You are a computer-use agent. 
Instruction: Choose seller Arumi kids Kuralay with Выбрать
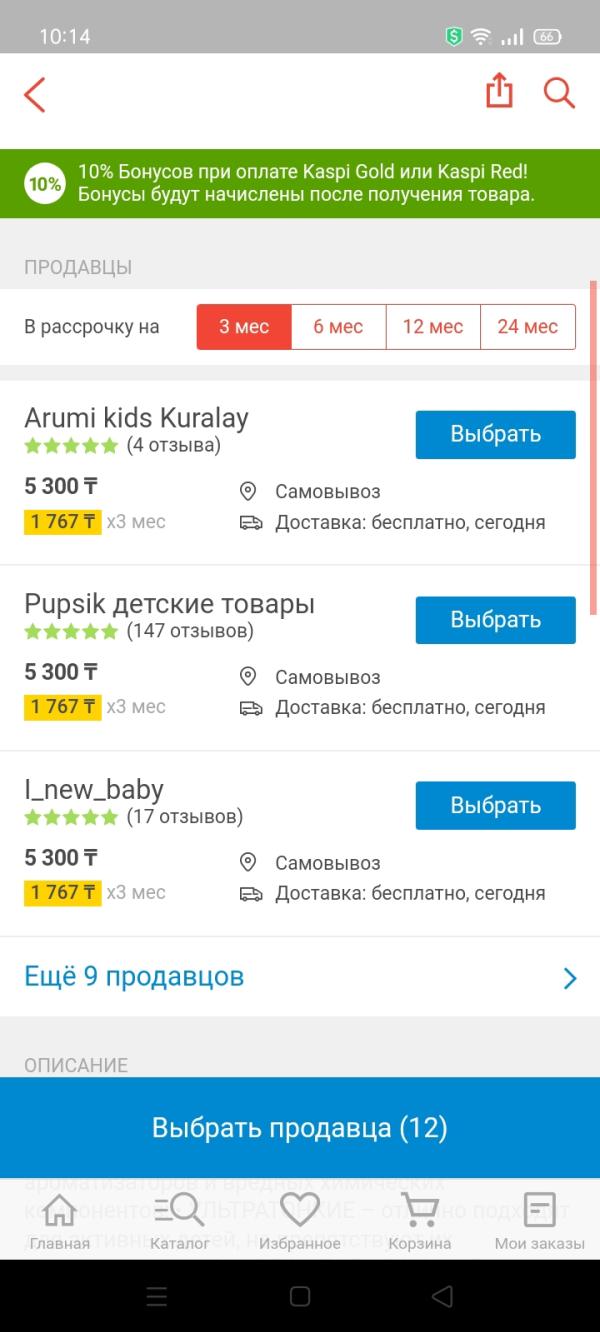coord(496,434)
